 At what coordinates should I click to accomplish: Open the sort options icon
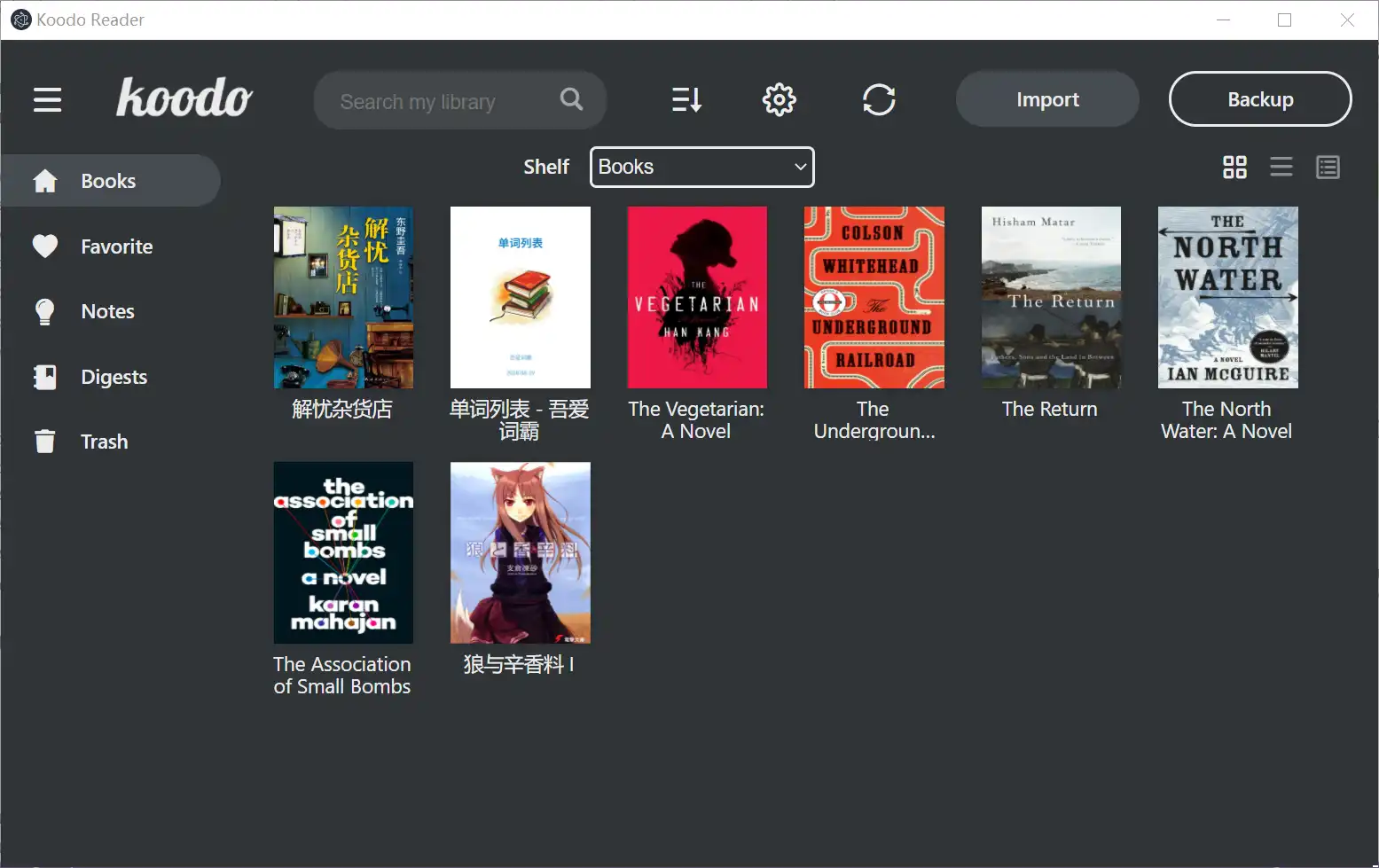point(686,99)
